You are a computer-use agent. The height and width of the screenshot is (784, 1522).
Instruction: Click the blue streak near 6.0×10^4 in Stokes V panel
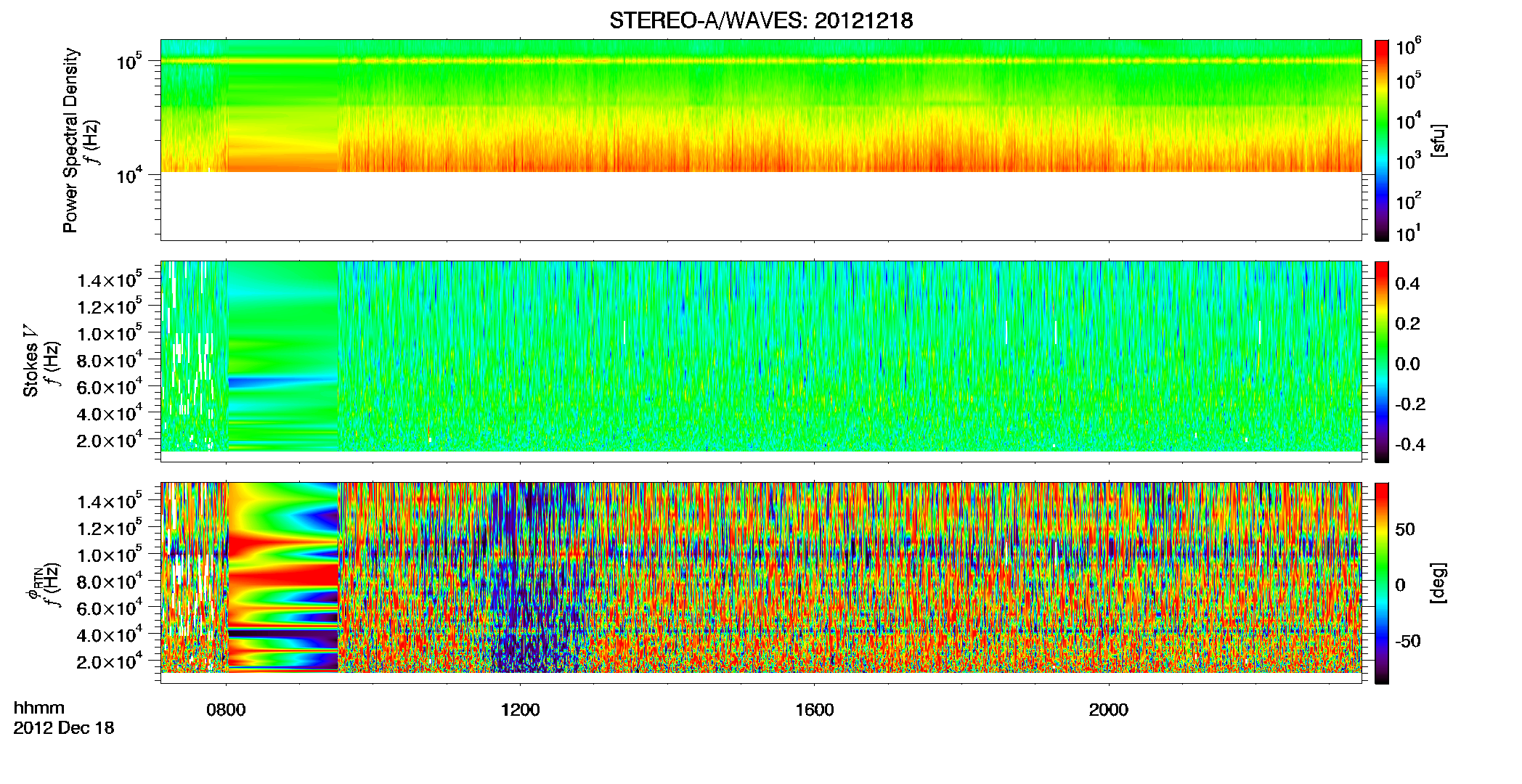283,380
